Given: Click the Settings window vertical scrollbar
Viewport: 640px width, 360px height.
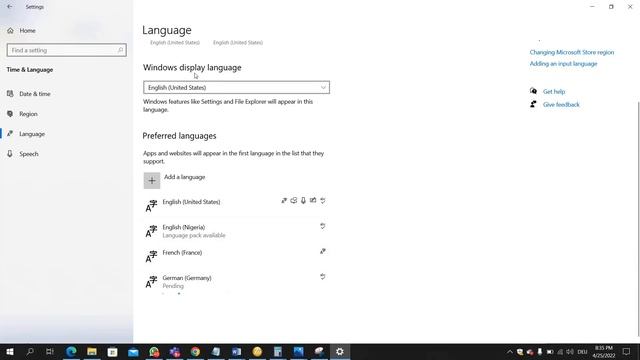Looking at the screenshot, I should pos(638,218).
